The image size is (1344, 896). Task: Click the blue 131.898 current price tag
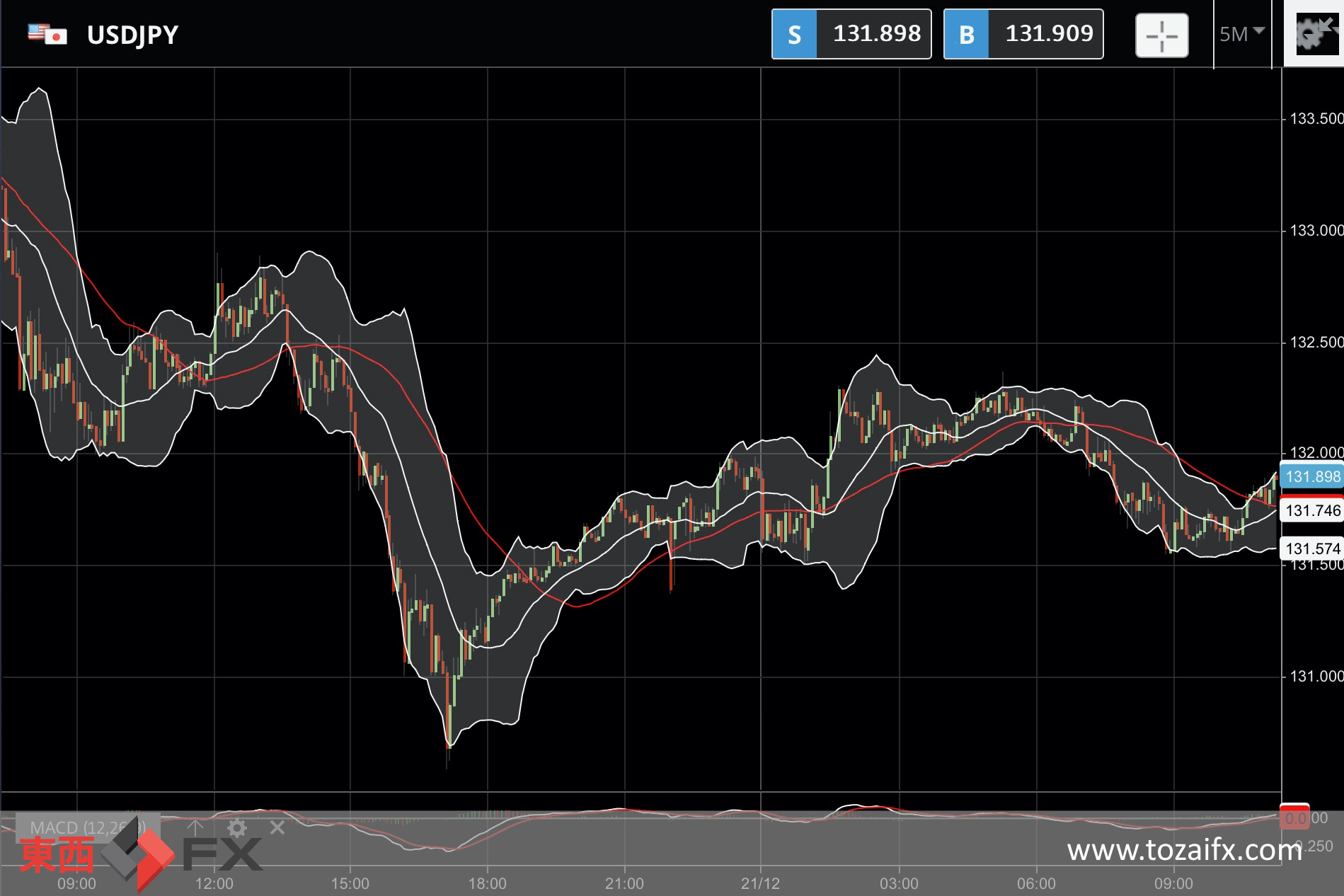[1311, 476]
